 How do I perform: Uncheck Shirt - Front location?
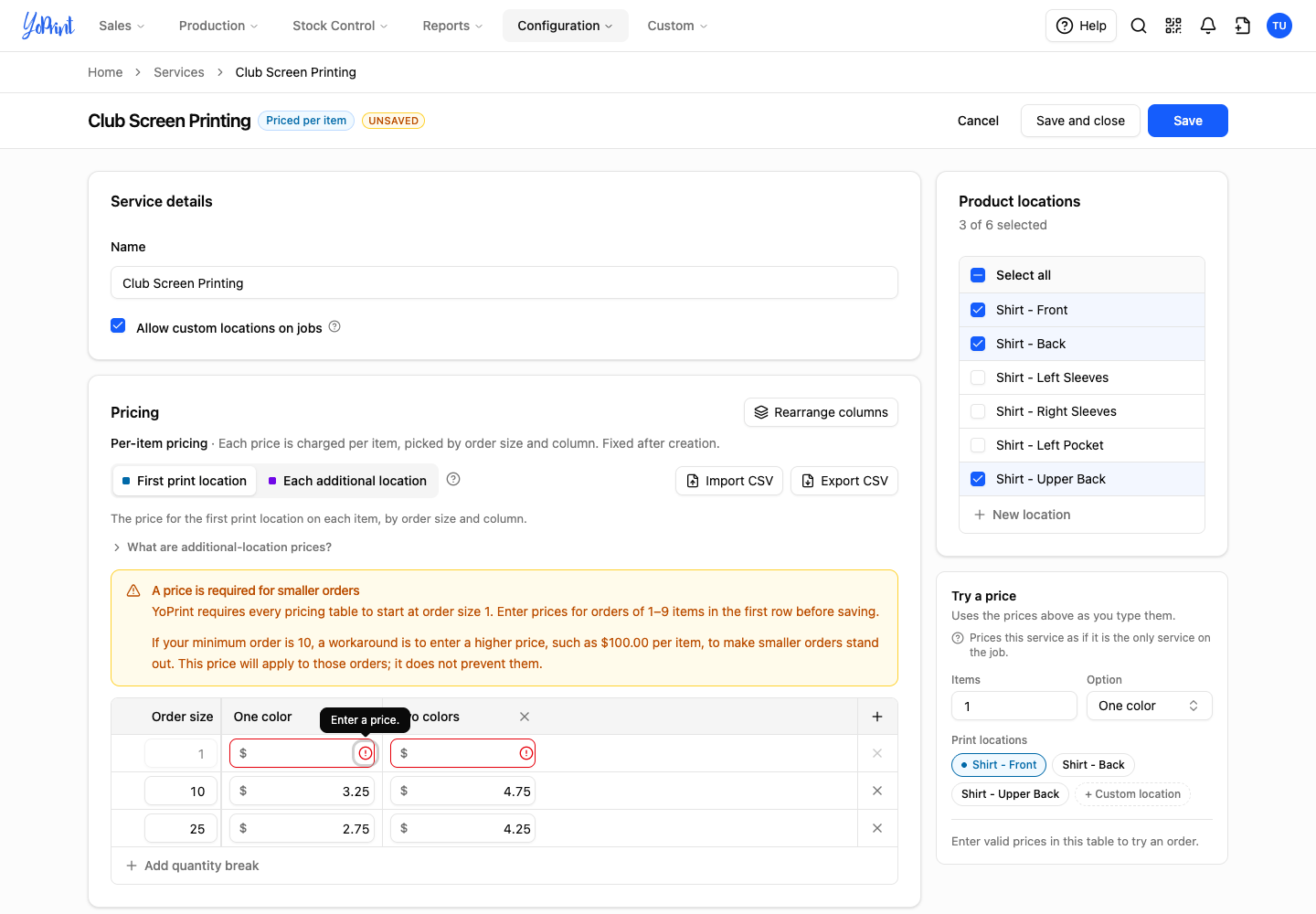pos(978,310)
